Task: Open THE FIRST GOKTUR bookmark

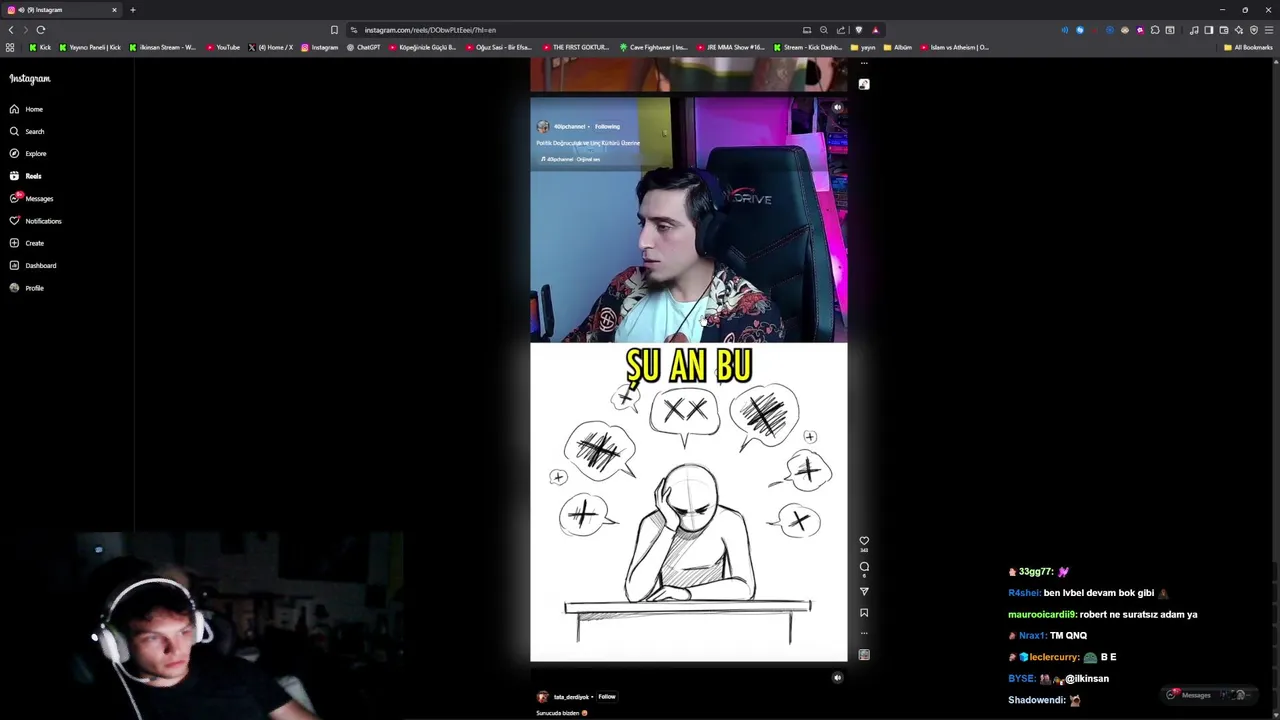Action: pos(576,47)
